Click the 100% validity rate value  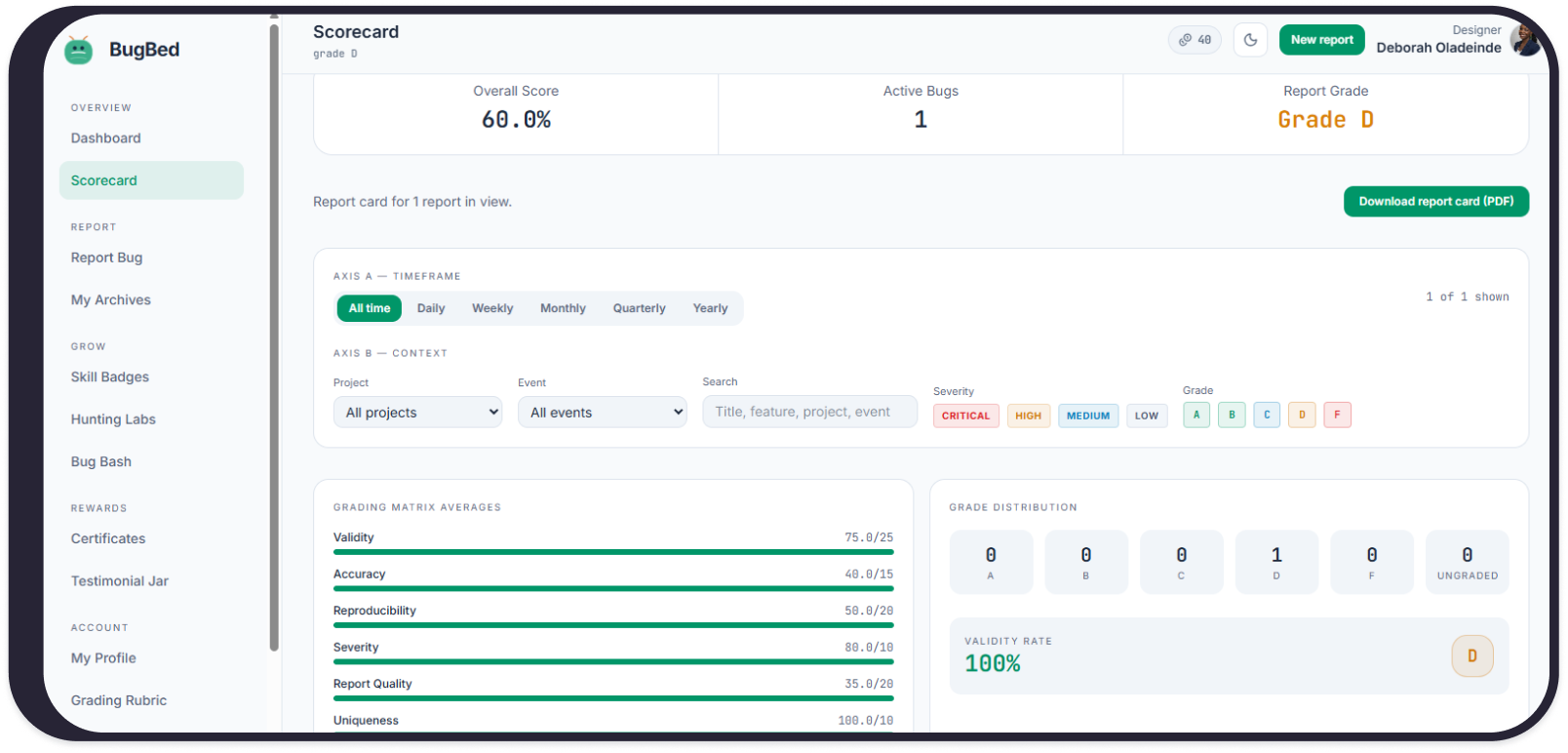993,664
